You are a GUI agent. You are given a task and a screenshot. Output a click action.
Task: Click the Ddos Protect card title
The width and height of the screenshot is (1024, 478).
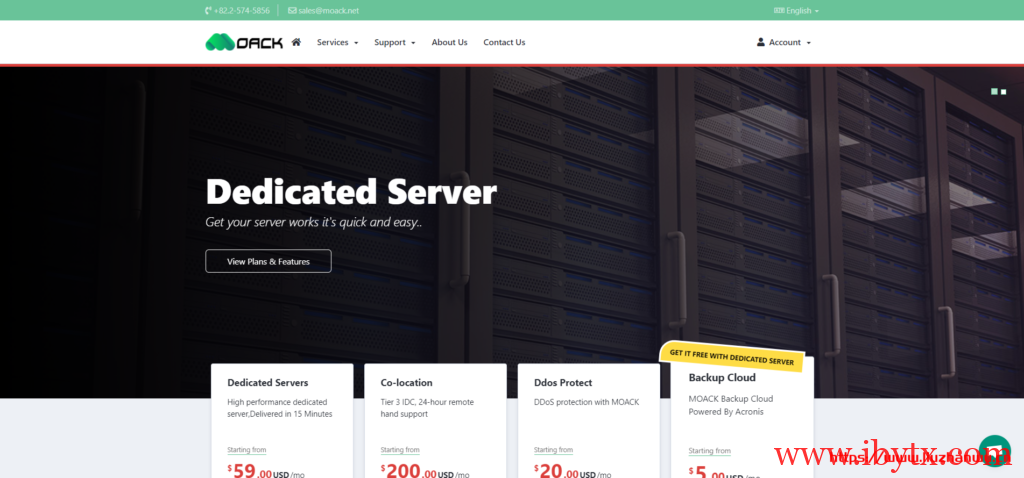coord(563,382)
